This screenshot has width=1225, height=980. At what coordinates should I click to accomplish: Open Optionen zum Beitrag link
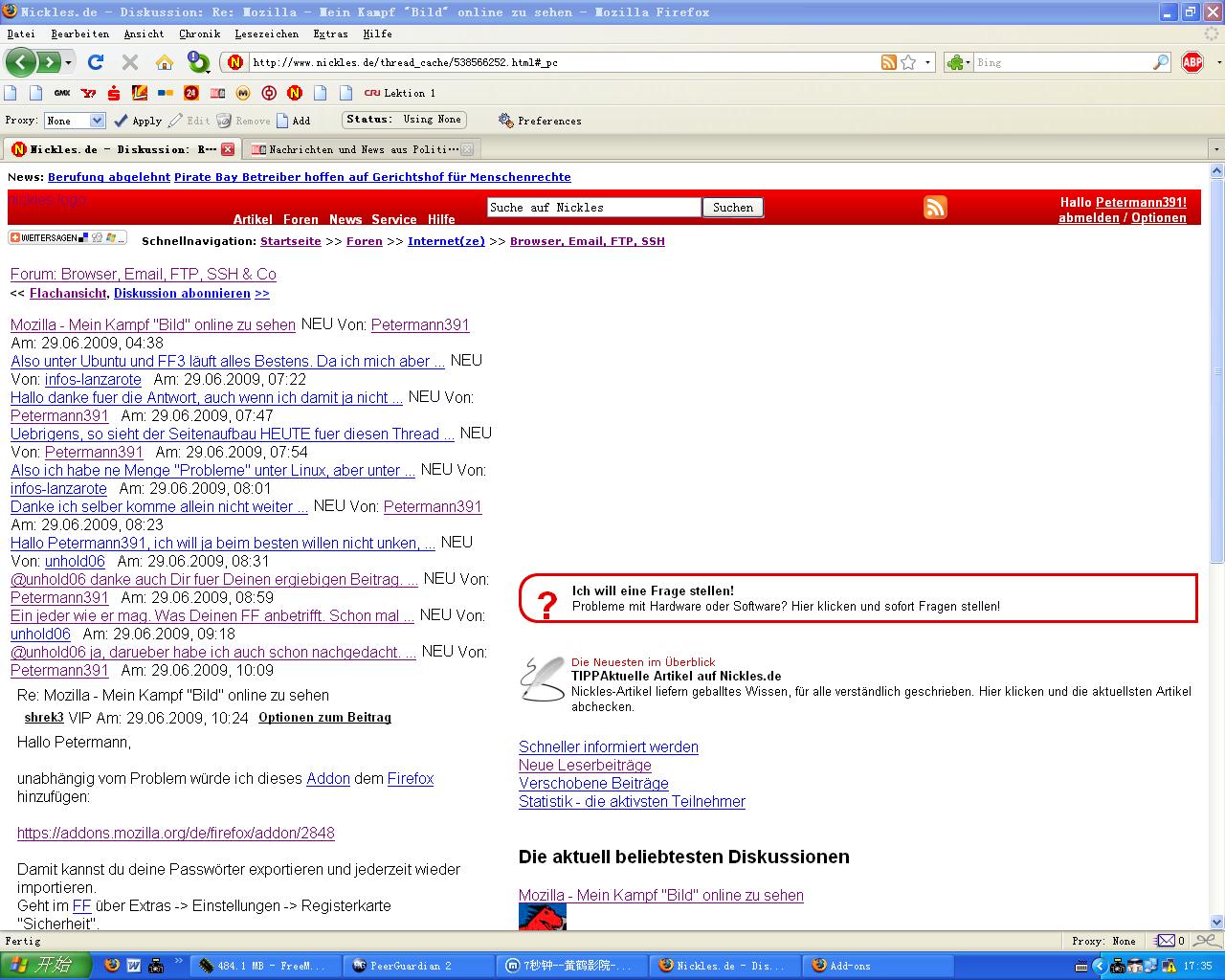pyautogui.click(x=324, y=718)
